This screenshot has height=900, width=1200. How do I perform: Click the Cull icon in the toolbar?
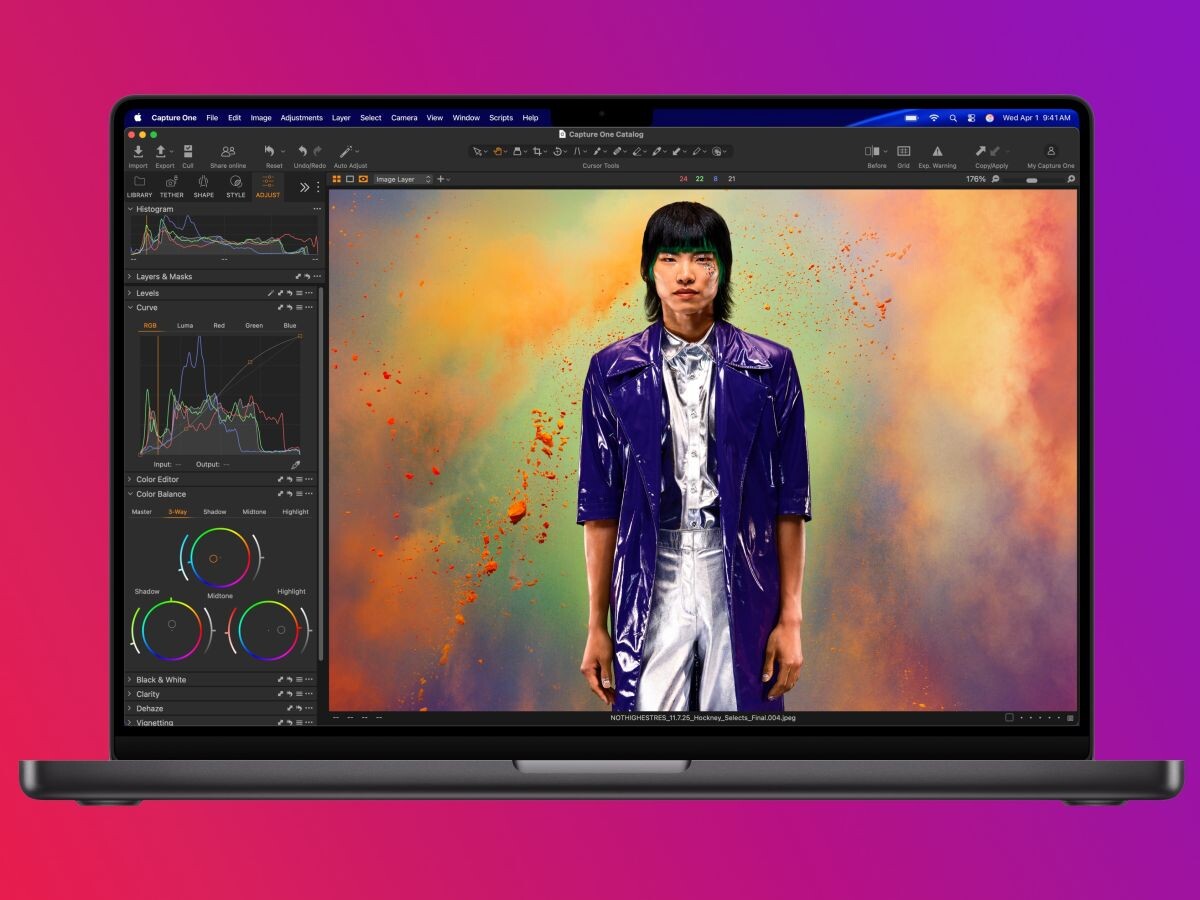pos(187,151)
